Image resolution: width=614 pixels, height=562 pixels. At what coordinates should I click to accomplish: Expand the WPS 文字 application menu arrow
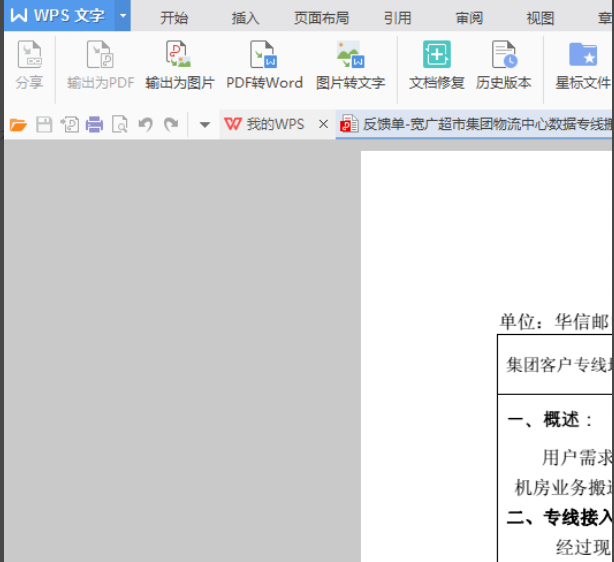coord(122,16)
